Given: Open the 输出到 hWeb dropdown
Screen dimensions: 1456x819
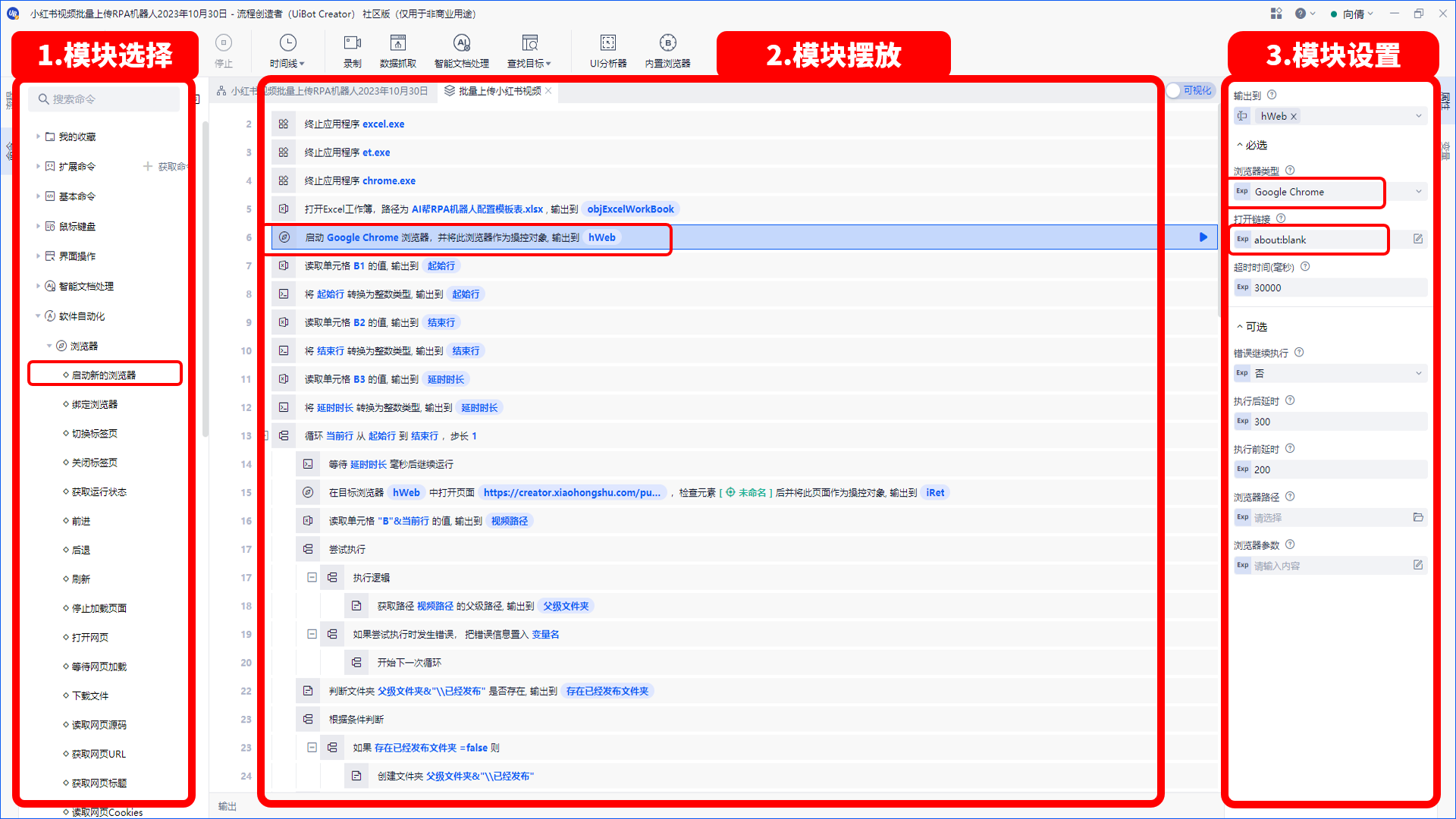Looking at the screenshot, I should tap(1418, 116).
